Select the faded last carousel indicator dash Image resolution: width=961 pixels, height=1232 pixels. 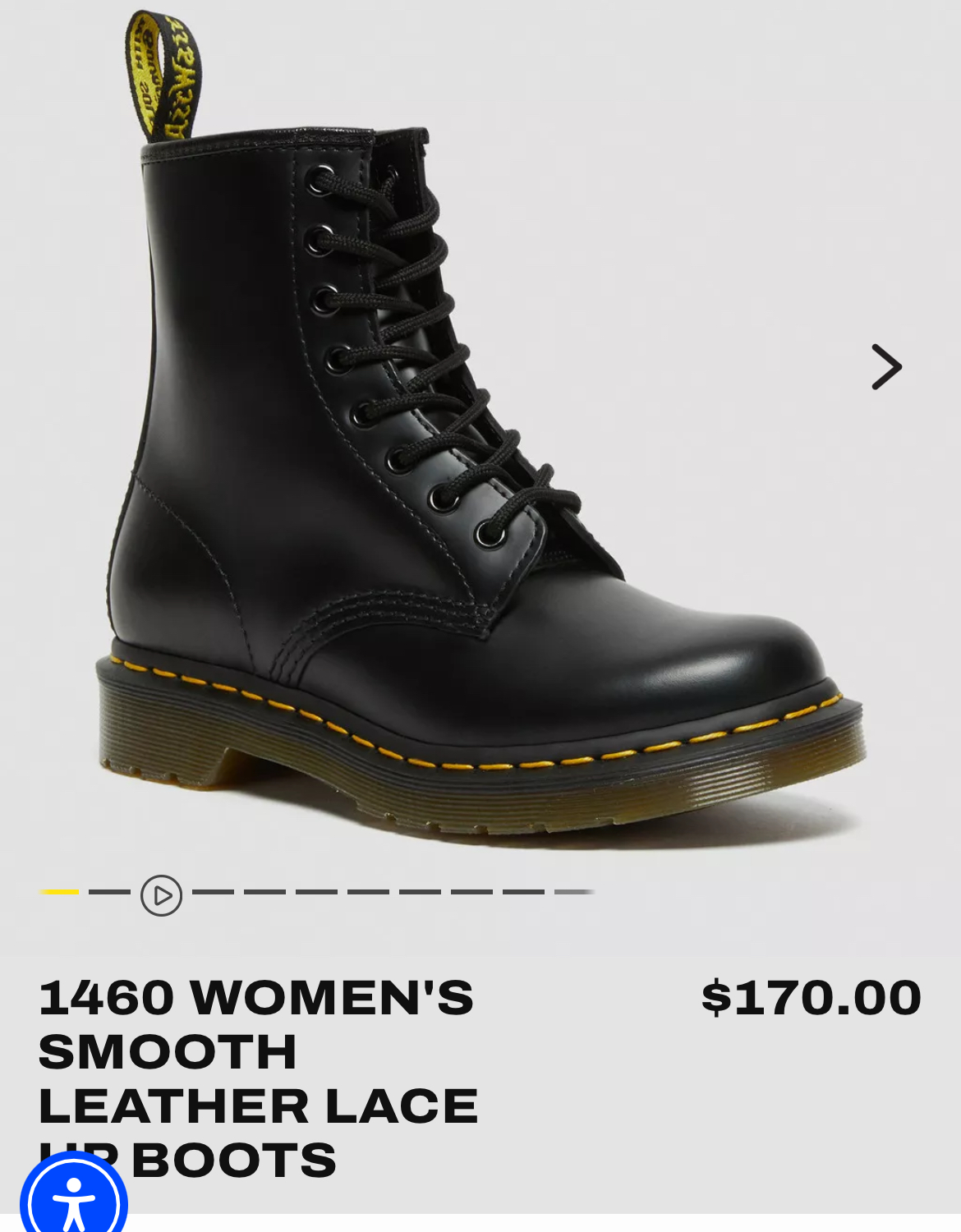coord(575,891)
